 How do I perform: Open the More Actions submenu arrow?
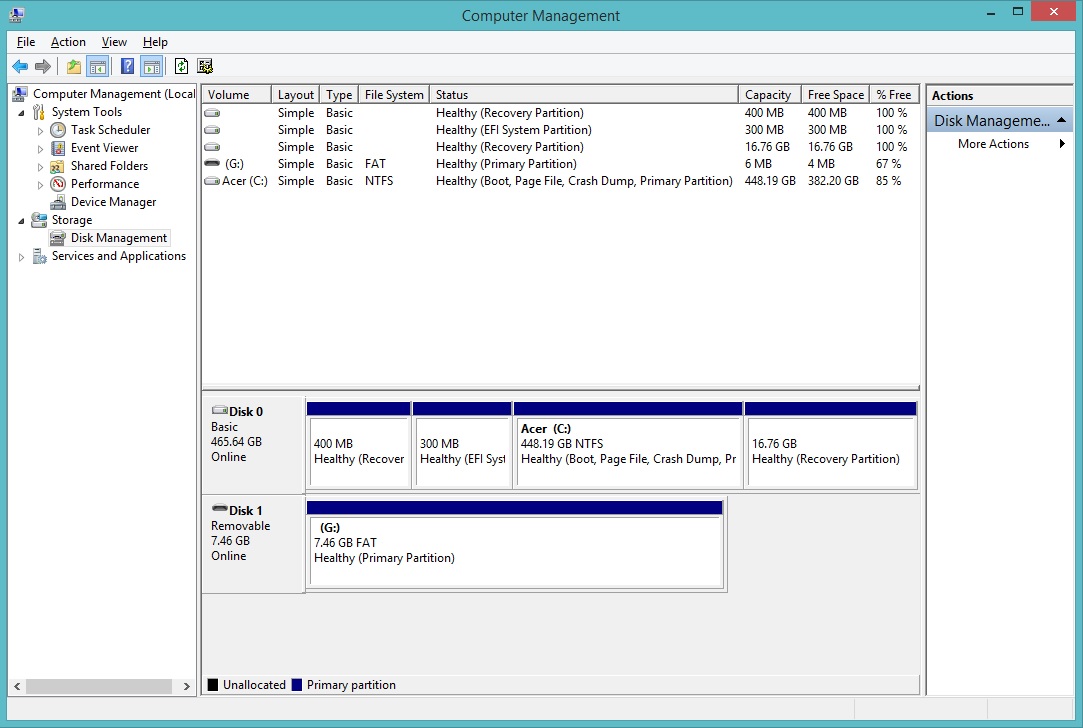click(1062, 144)
